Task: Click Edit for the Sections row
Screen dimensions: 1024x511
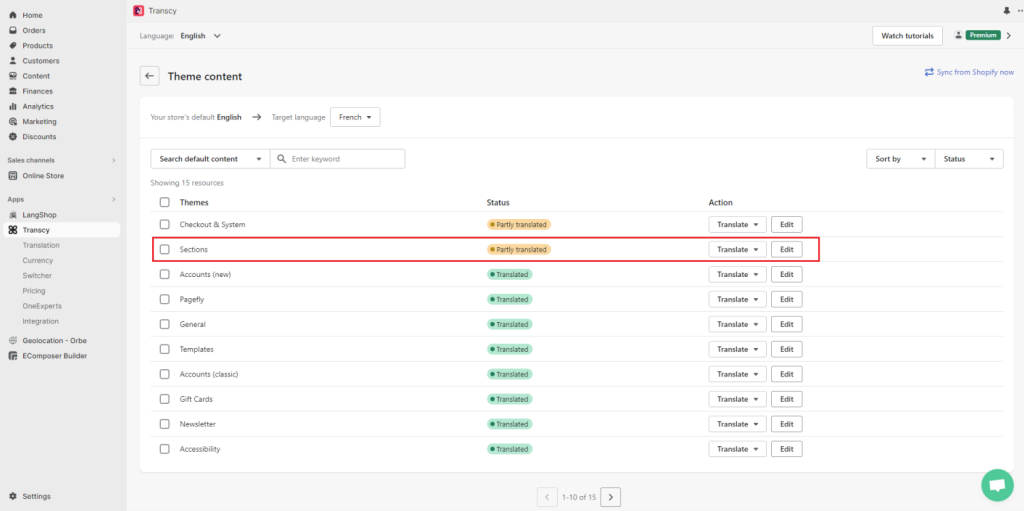Action: (786, 250)
